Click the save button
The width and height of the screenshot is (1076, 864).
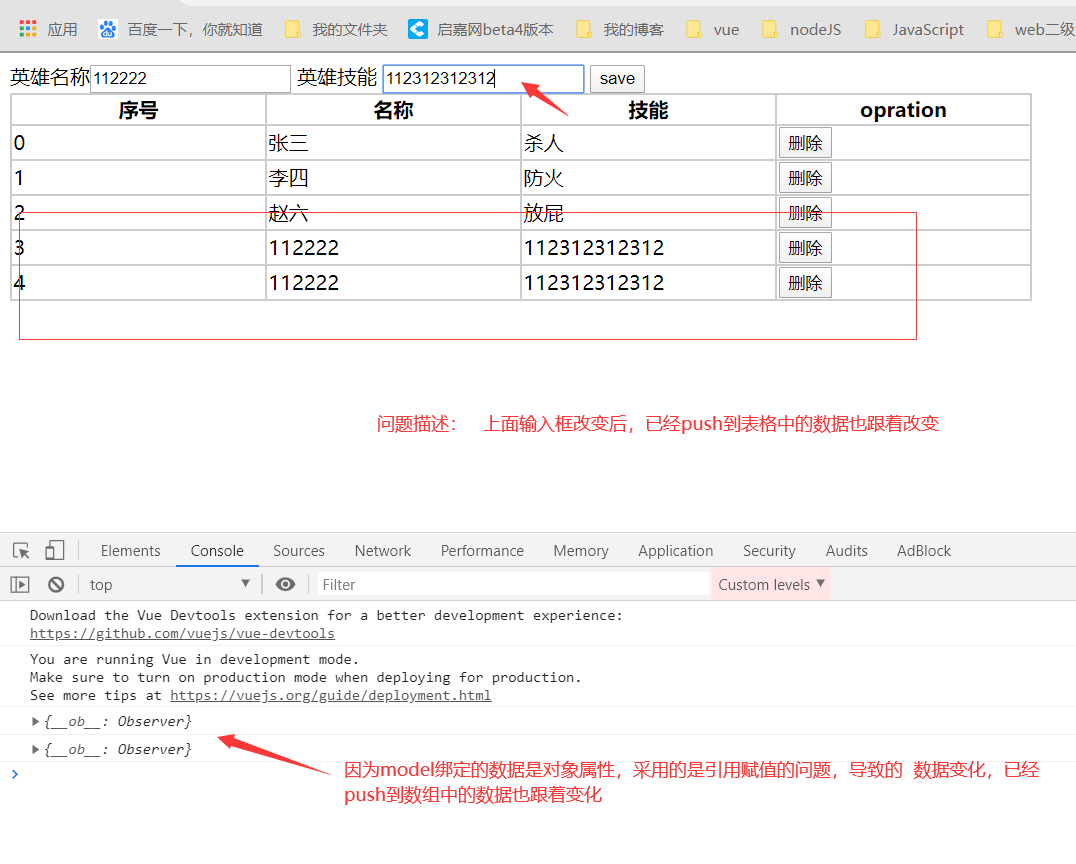click(617, 79)
